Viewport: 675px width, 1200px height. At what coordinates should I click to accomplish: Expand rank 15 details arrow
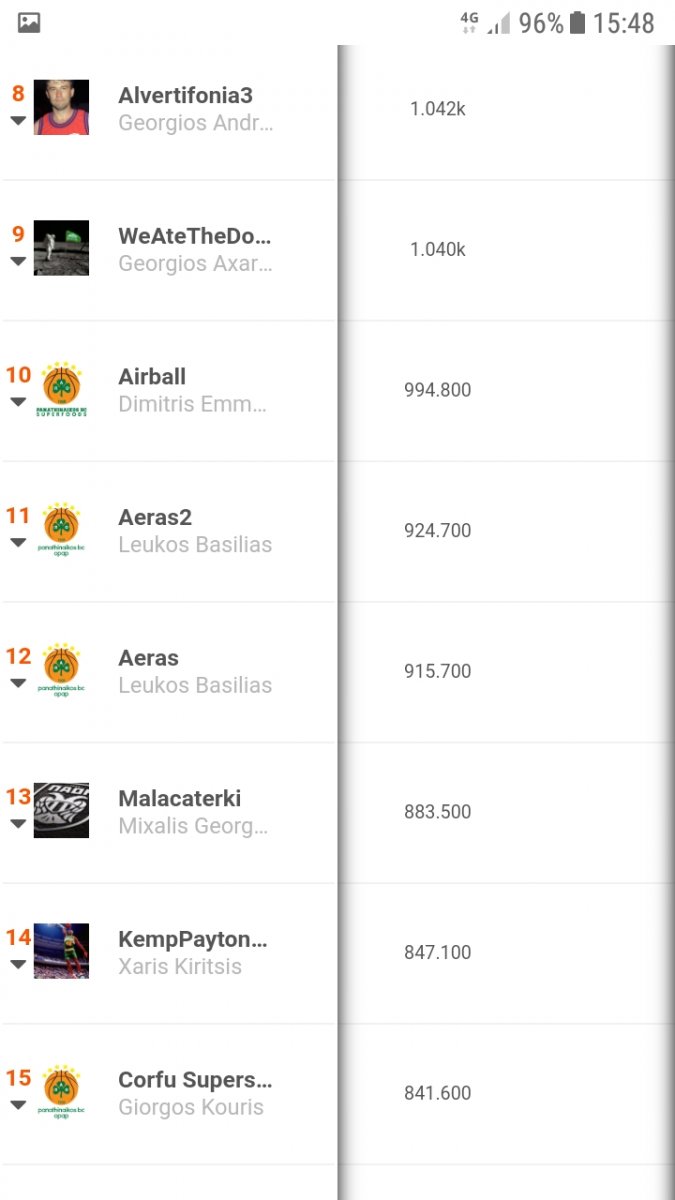[x=18, y=1105]
